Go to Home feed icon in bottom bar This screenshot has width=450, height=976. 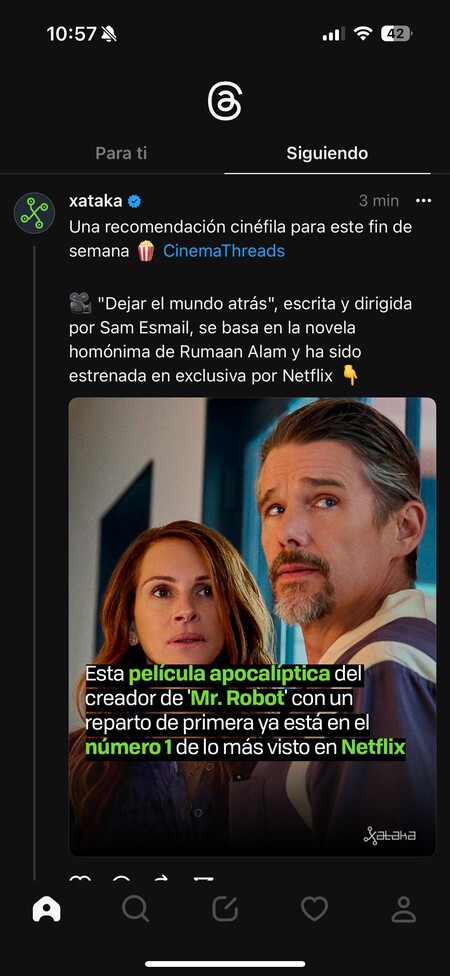point(47,909)
